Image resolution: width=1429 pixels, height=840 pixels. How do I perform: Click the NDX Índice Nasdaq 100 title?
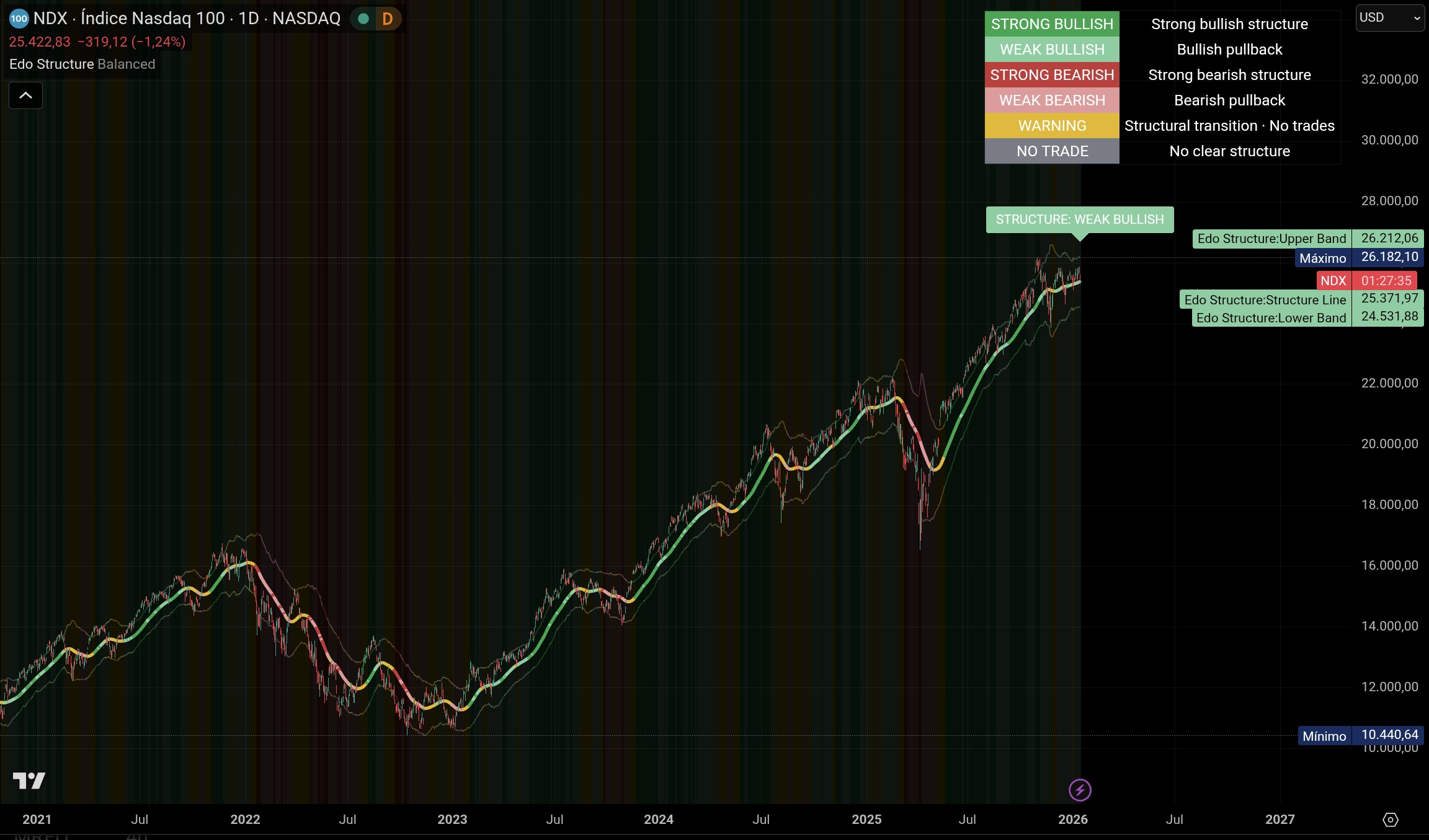187,19
